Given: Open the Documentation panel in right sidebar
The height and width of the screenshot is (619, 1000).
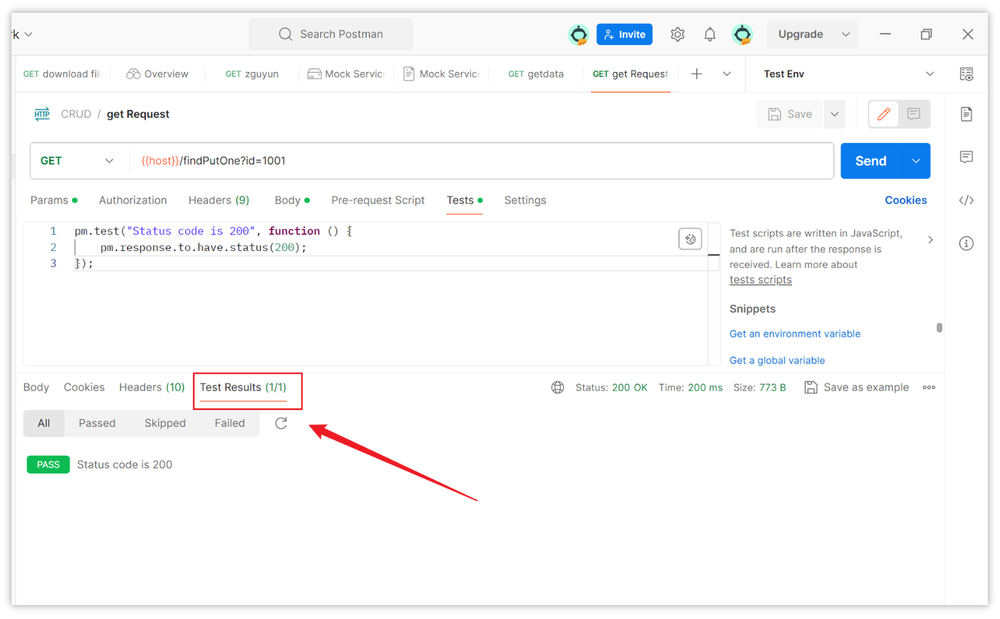Looking at the screenshot, I should tap(966, 114).
